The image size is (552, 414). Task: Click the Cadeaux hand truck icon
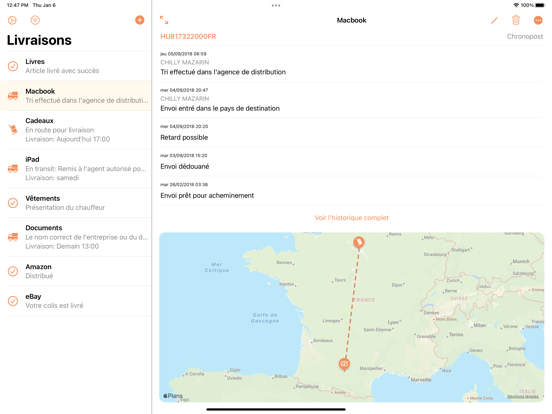pos(13,130)
